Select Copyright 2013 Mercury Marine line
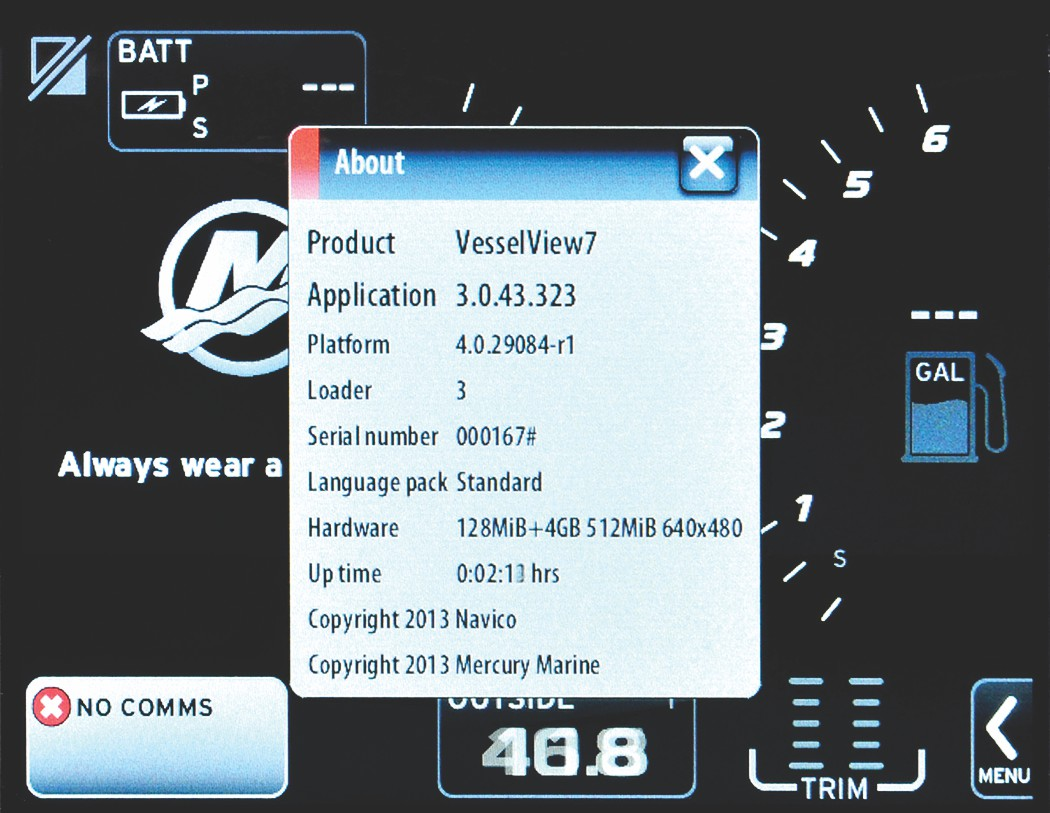The height and width of the screenshot is (813, 1050). coord(453,665)
